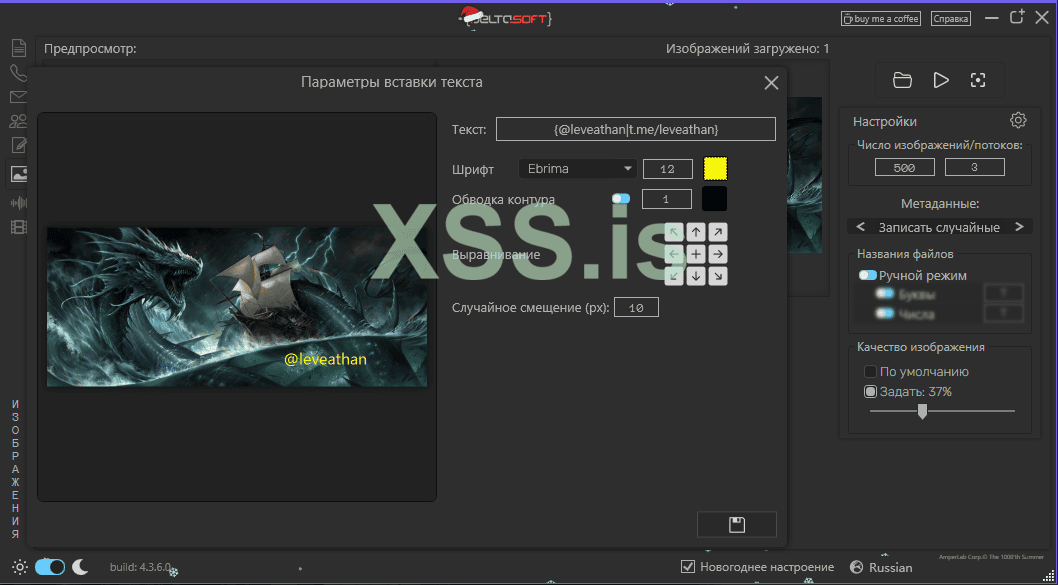Click the image count field showing 500
The width and height of the screenshot is (1058, 585).
point(904,167)
